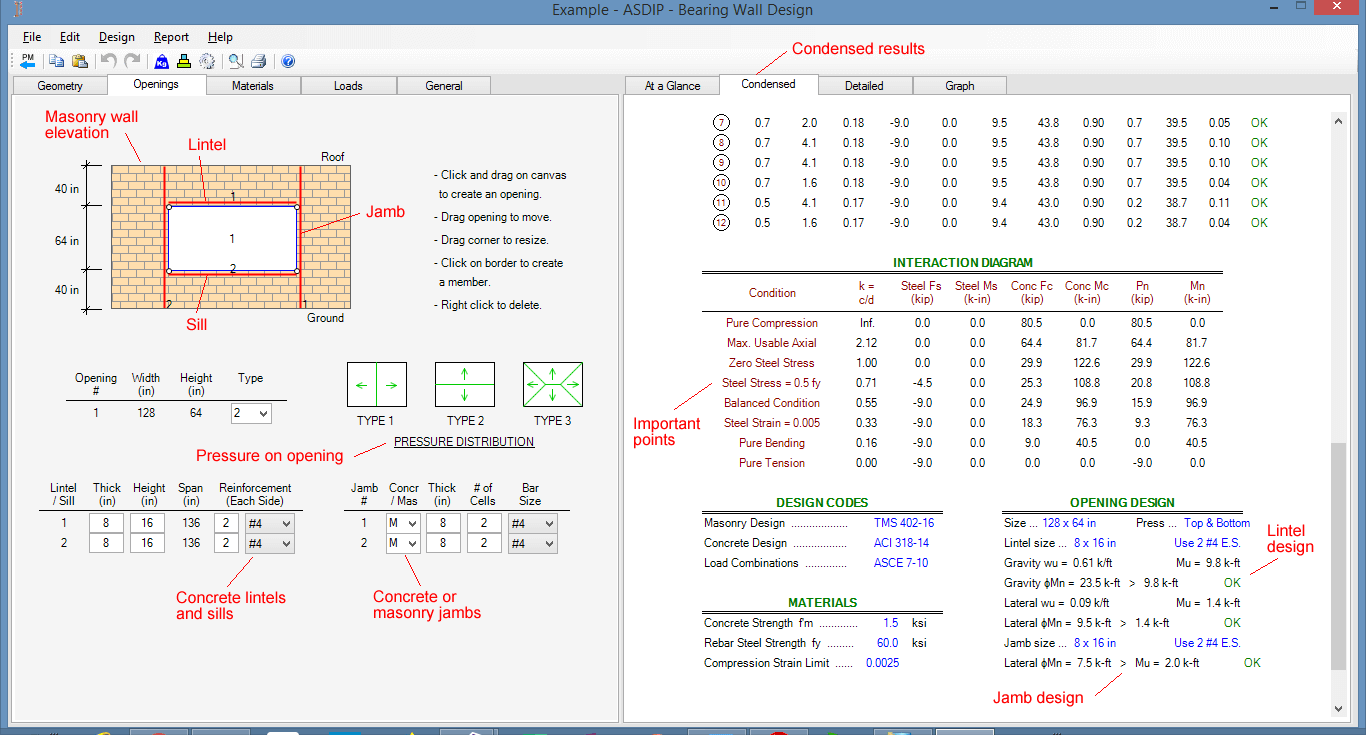Click the stacked colored blocks toolbar icon
The height and width of the screenshot is (735, 1366).
184,61
